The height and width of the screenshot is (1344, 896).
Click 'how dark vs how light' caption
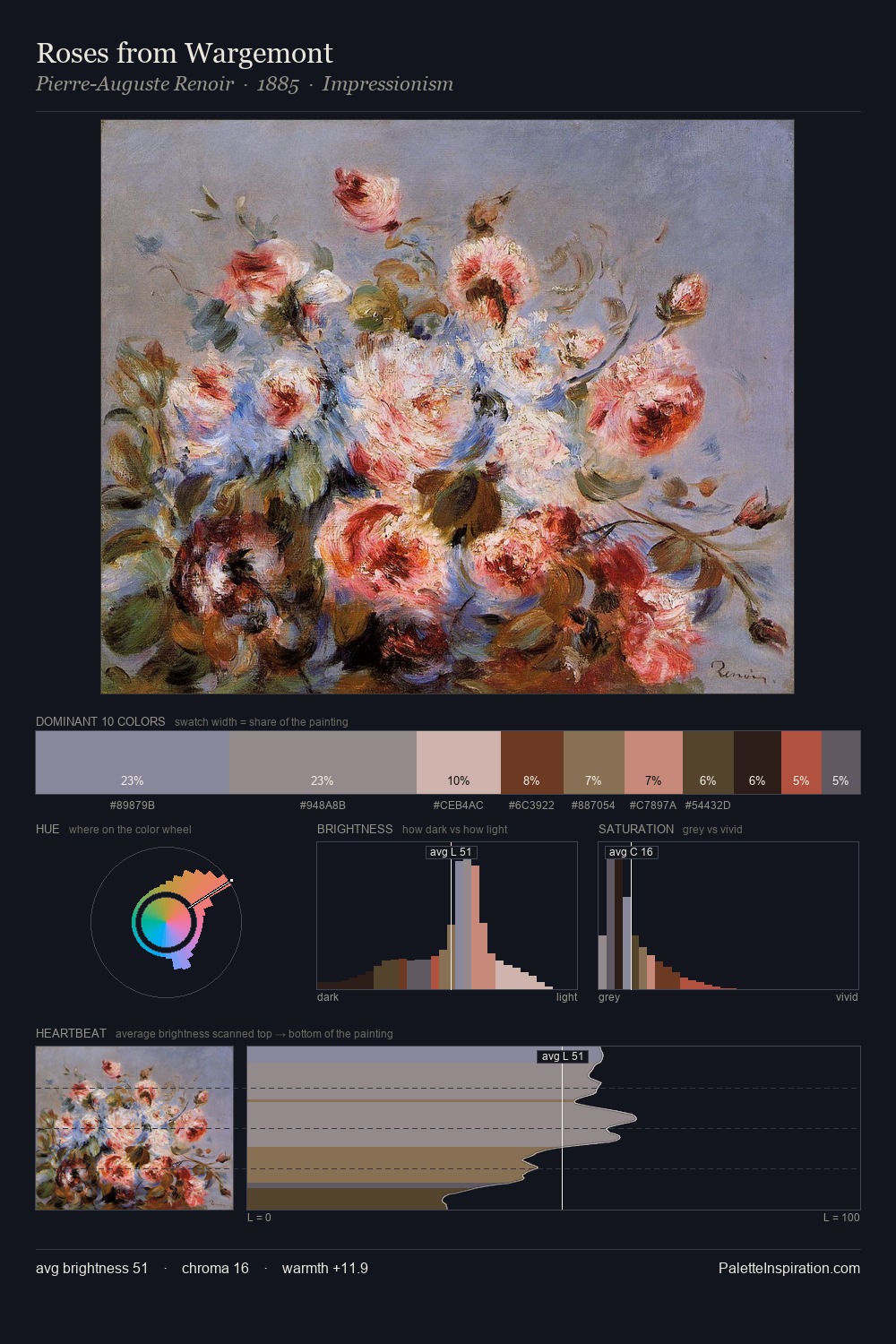pos(455,830)
